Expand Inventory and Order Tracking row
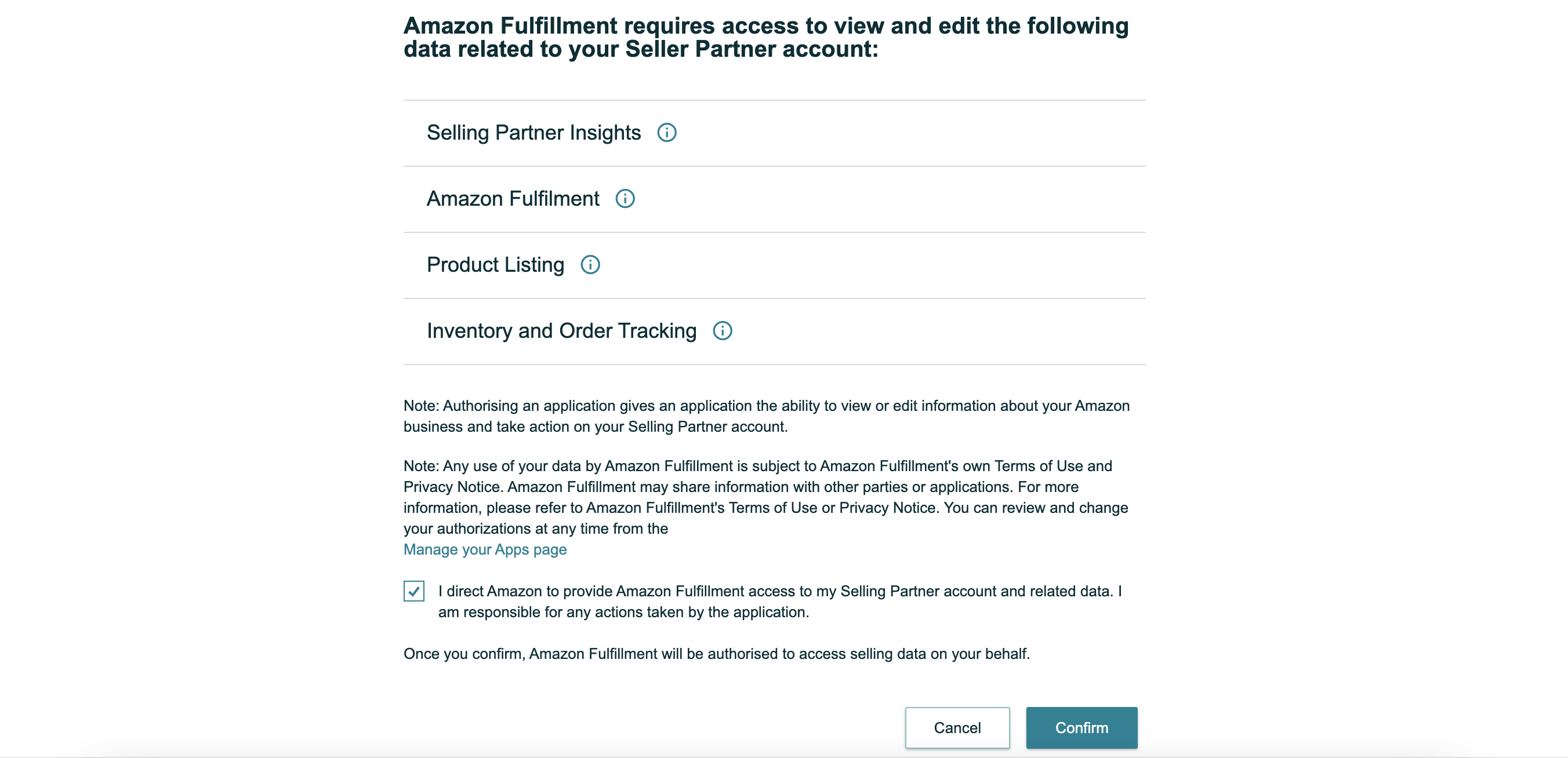The height and width of the screenshot is (758, 1568). pos(561,331)
